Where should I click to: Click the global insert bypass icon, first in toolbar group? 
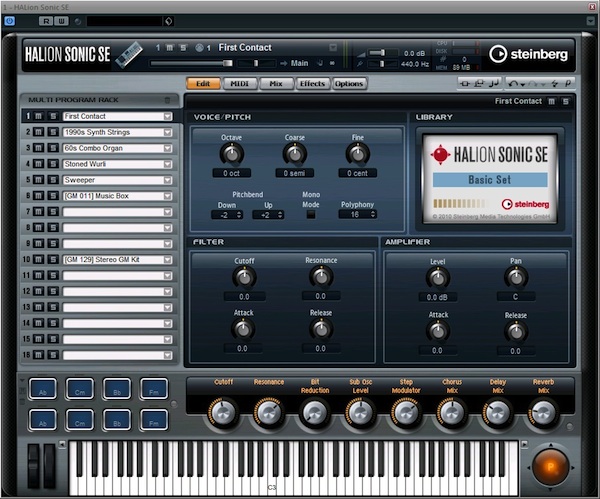(x=465, y=83)
